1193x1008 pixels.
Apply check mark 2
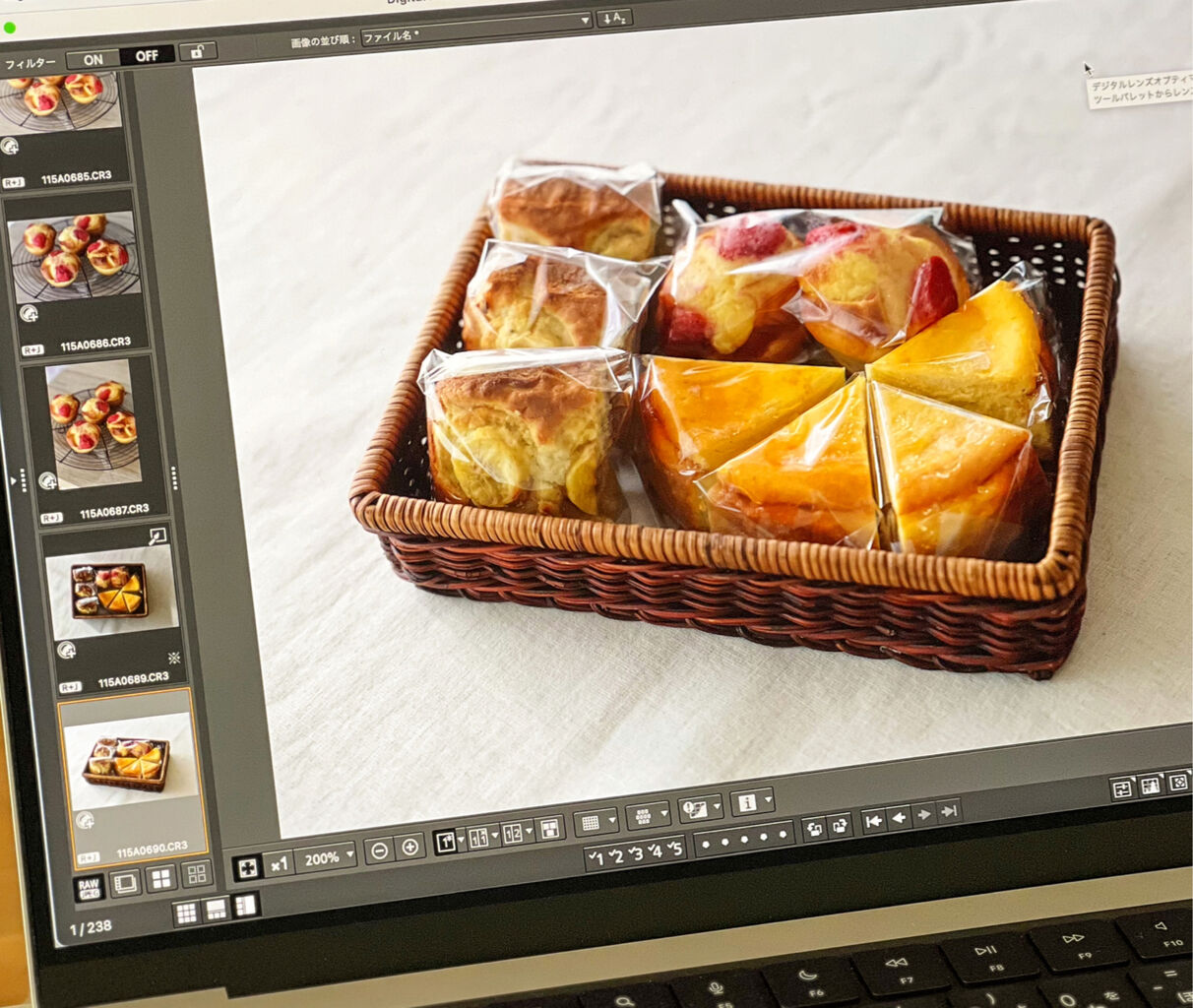(x=615, y=855)
